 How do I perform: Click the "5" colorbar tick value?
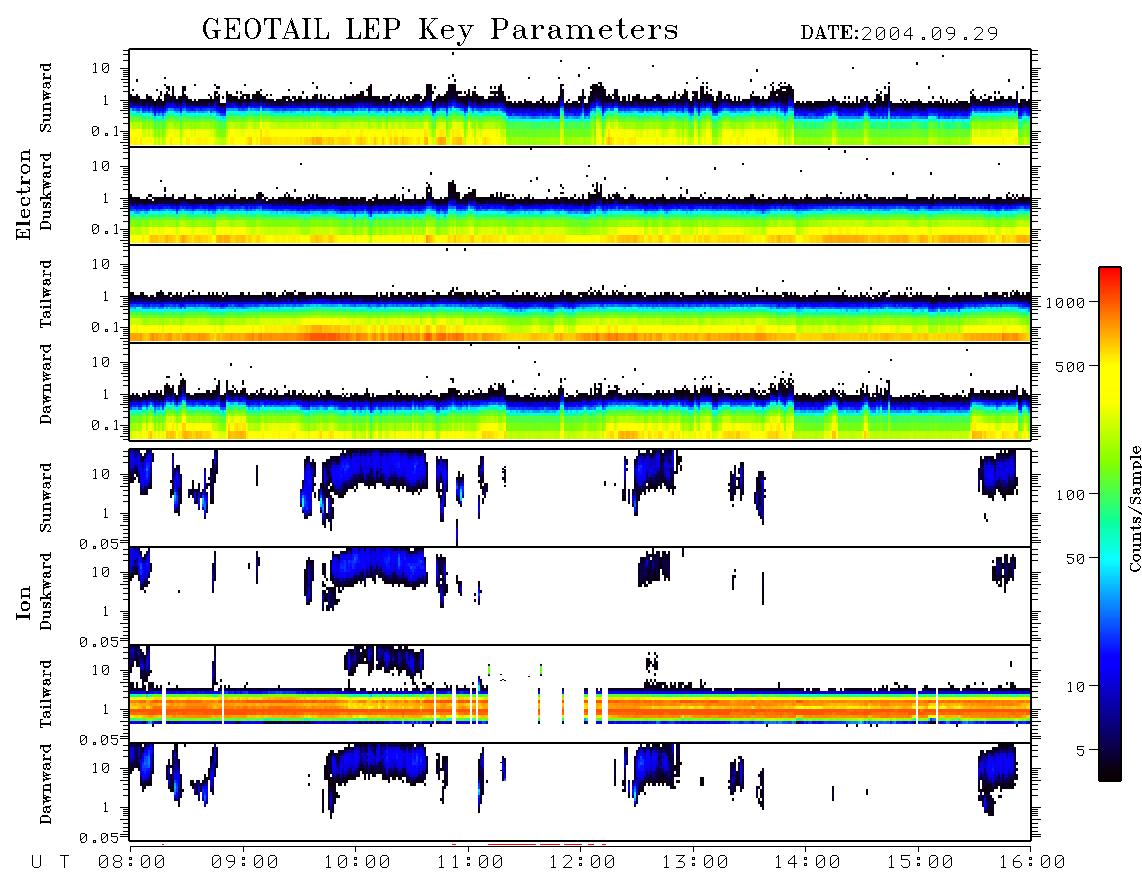pos(1080,750)
